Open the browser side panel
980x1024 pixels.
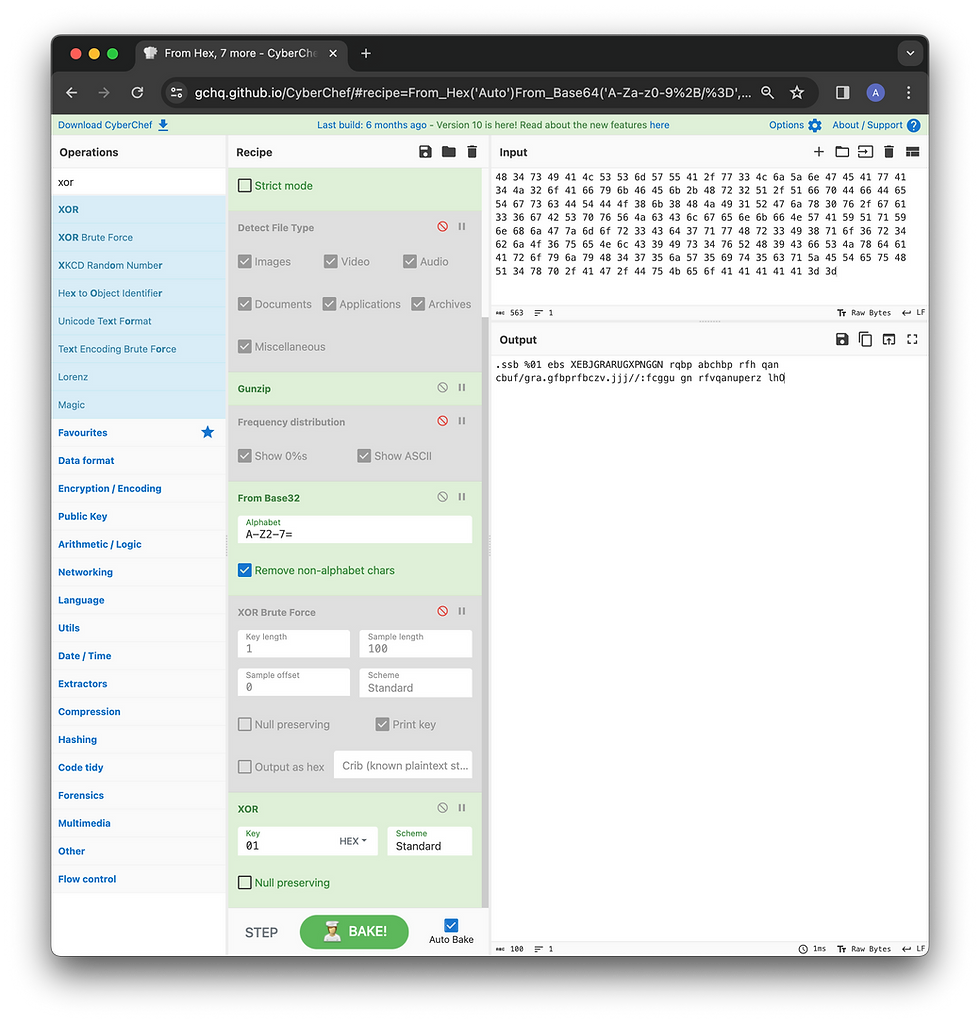(843, 93)
